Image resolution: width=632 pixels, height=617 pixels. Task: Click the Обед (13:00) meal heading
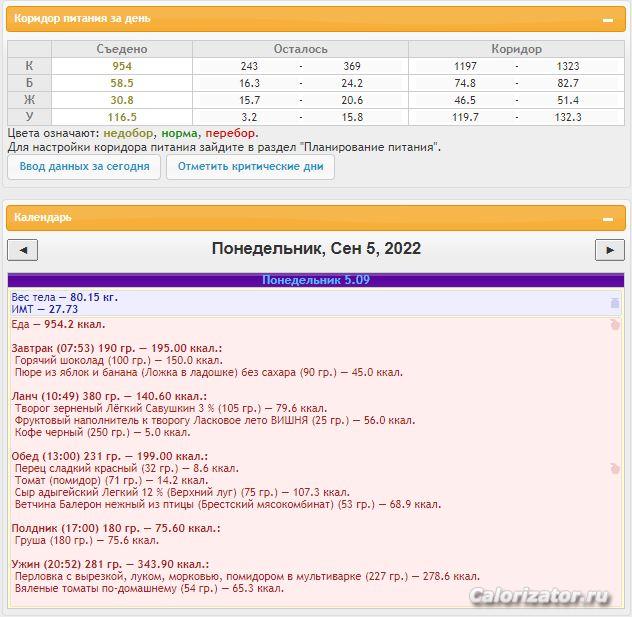(x=110, y=456)
